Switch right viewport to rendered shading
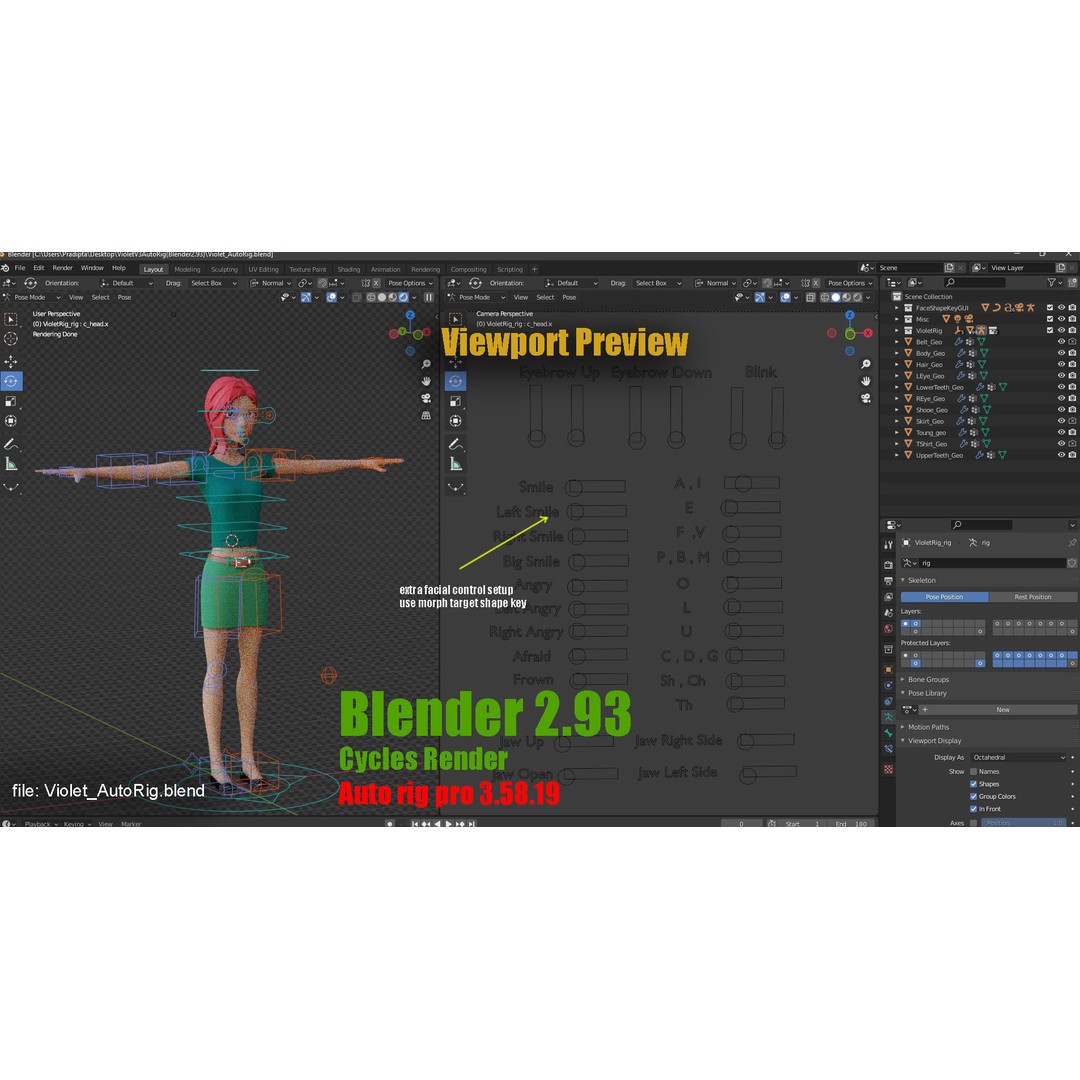The width and height of the screenshot is (1080, 1080). pyautogui.click(x=858, y=298)
